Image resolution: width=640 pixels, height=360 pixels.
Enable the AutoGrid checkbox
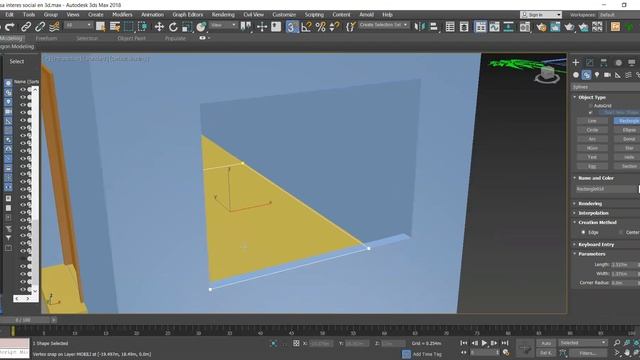pyautogui.click(x=590, y=106)
